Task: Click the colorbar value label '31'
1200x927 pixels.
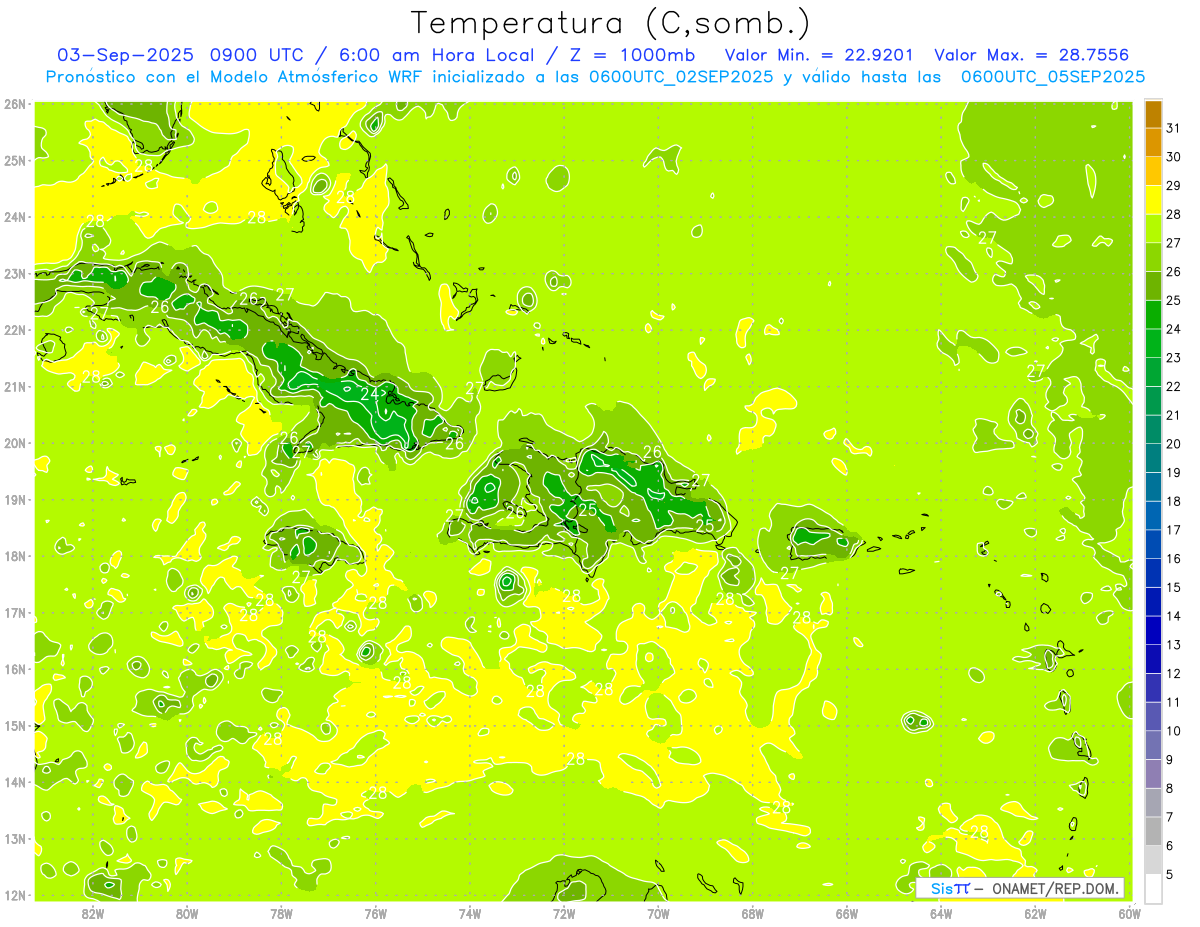Action: pos(1173,128)
